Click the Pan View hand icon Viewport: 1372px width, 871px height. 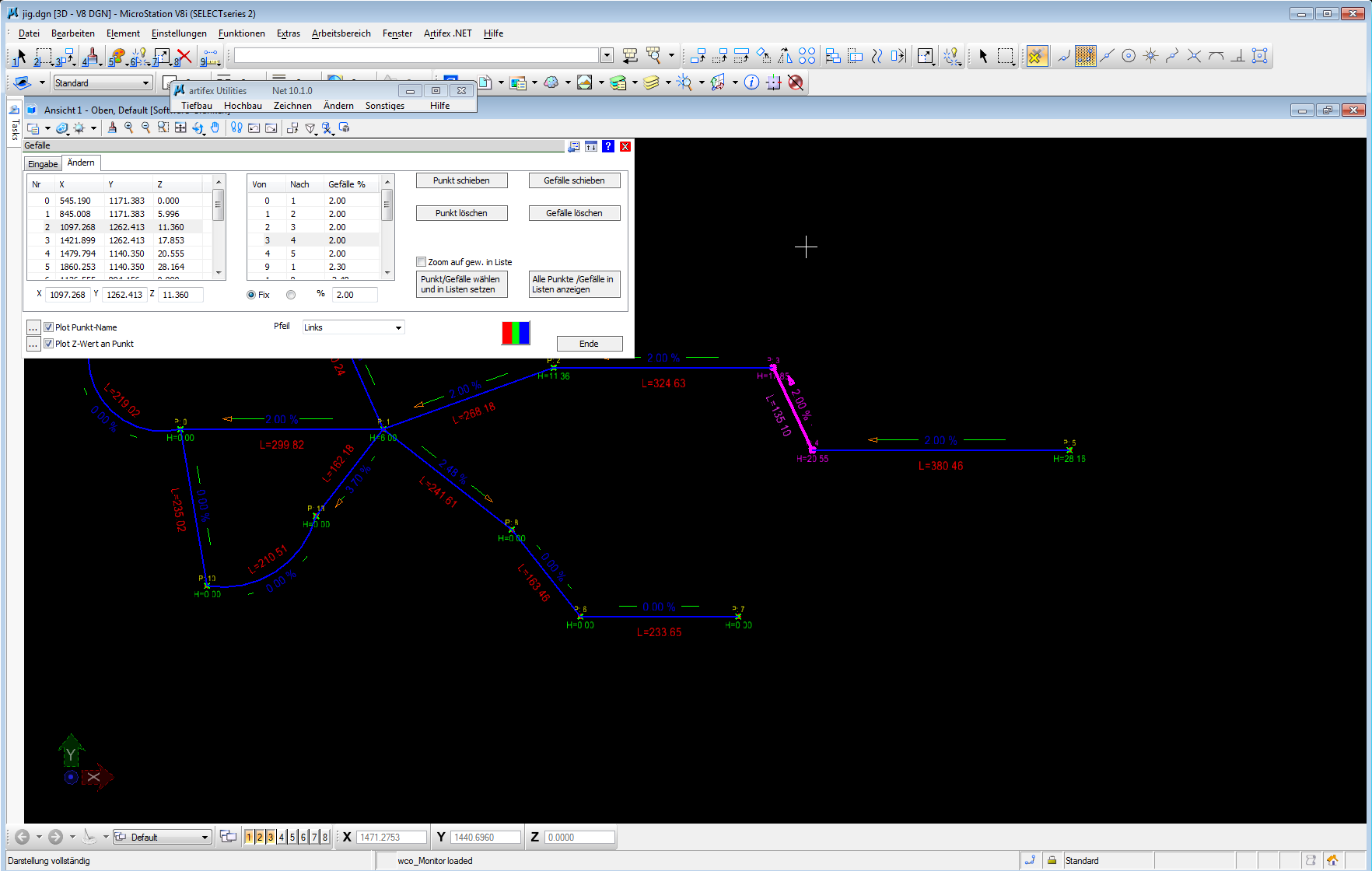pyautogui.click(x=215, y=128)
